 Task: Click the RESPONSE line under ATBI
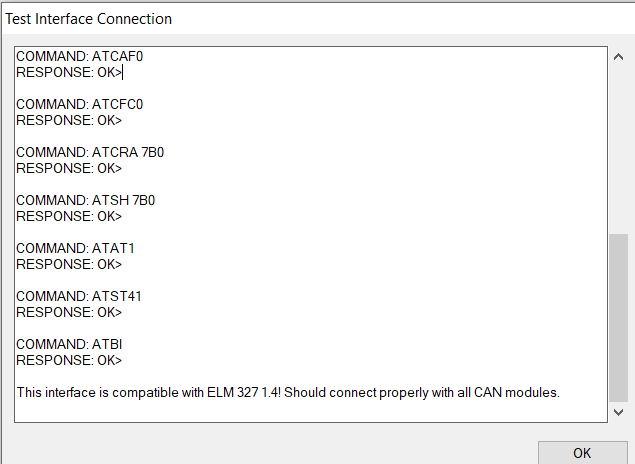[x=68, y=360]
